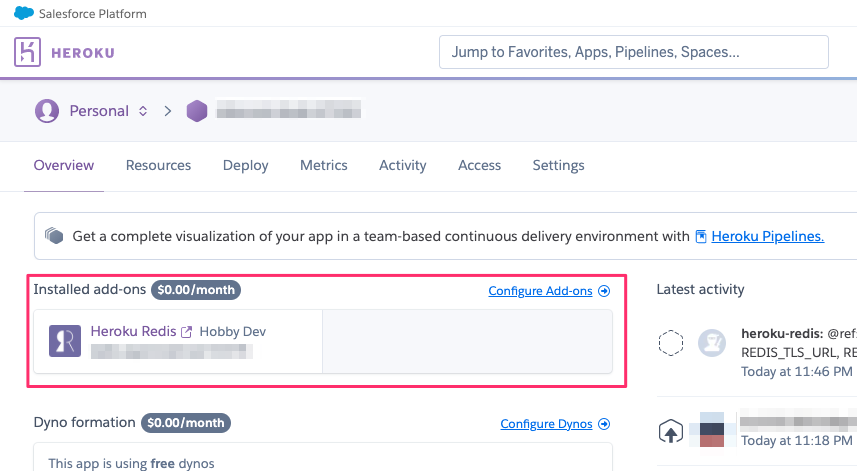Image resolution: width=857 pixels, height=471 pixels.
Task: Click the Installed add-ons $0.00/month badge
Action: [196, 290]
